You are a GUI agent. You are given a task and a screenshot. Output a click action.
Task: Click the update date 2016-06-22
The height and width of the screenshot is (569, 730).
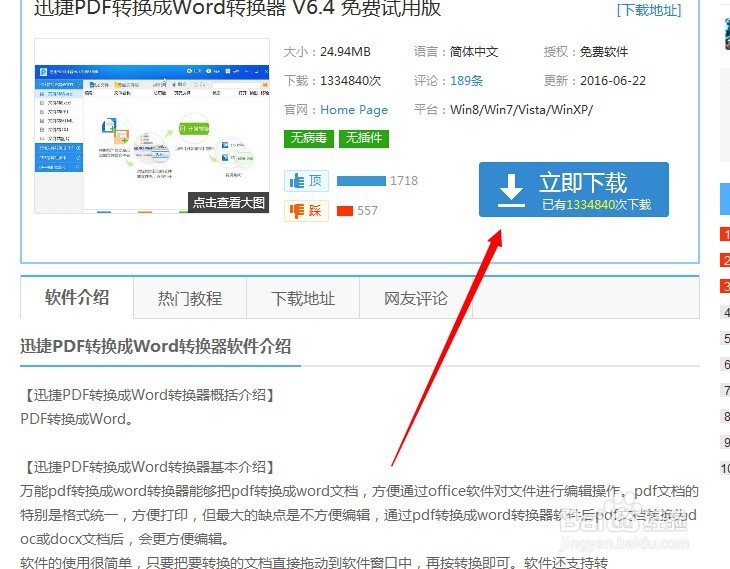[613, 81]
